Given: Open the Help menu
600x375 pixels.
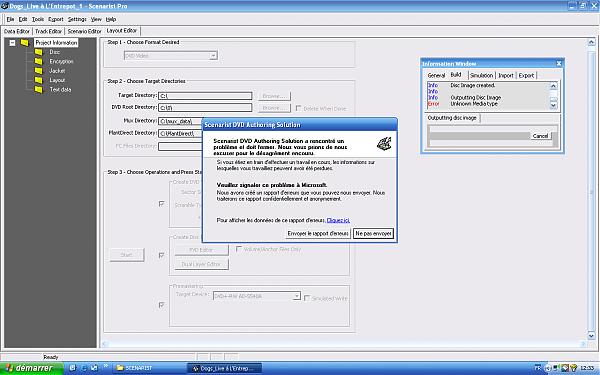Looking at the screenshot, I should click(x=111, y=19).
